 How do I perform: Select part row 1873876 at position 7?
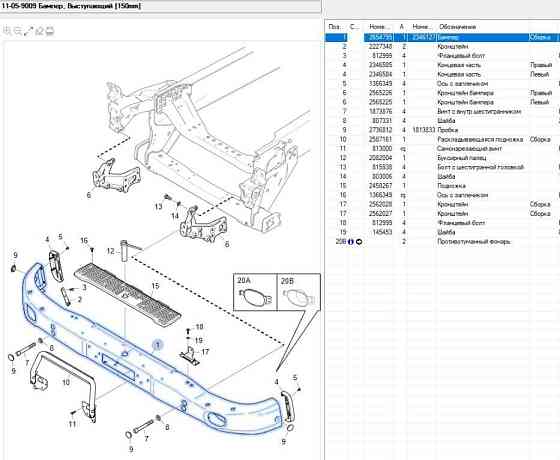tap(442, 111)
